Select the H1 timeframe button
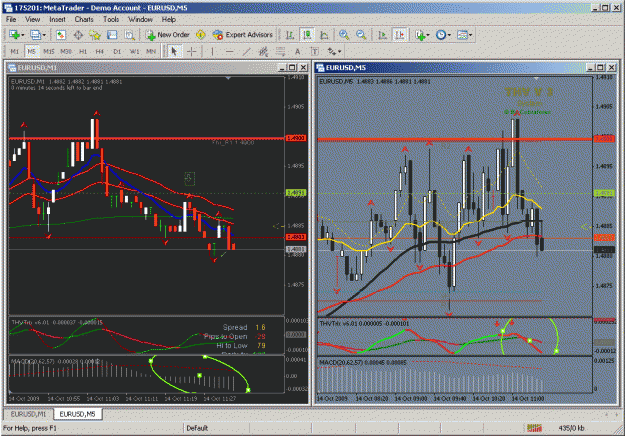Screen dimensions: 625x436 83,51
